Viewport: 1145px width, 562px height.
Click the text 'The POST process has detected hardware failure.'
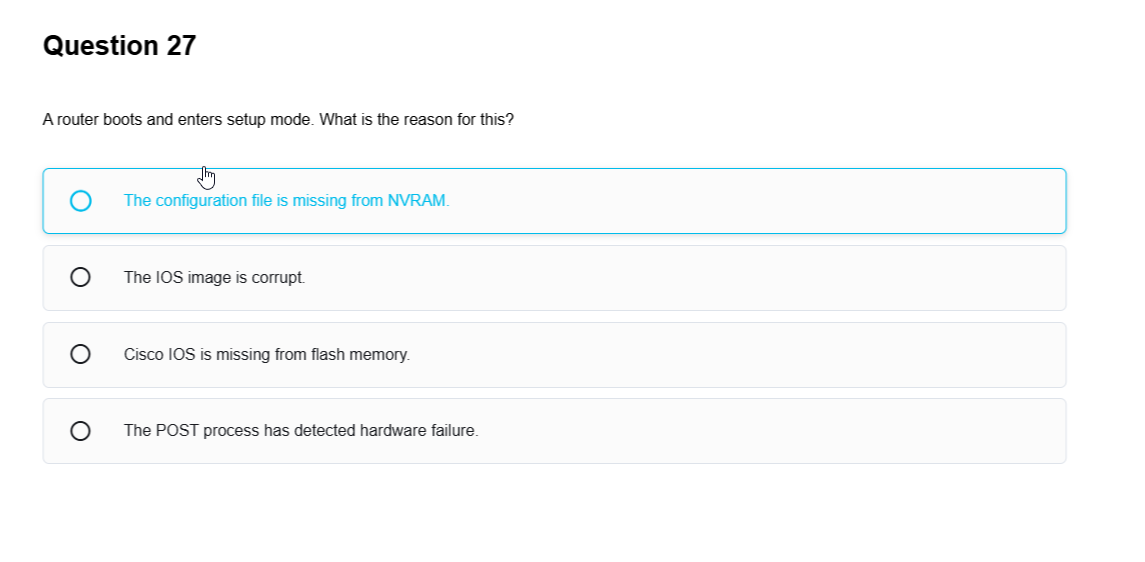point(301,431)
